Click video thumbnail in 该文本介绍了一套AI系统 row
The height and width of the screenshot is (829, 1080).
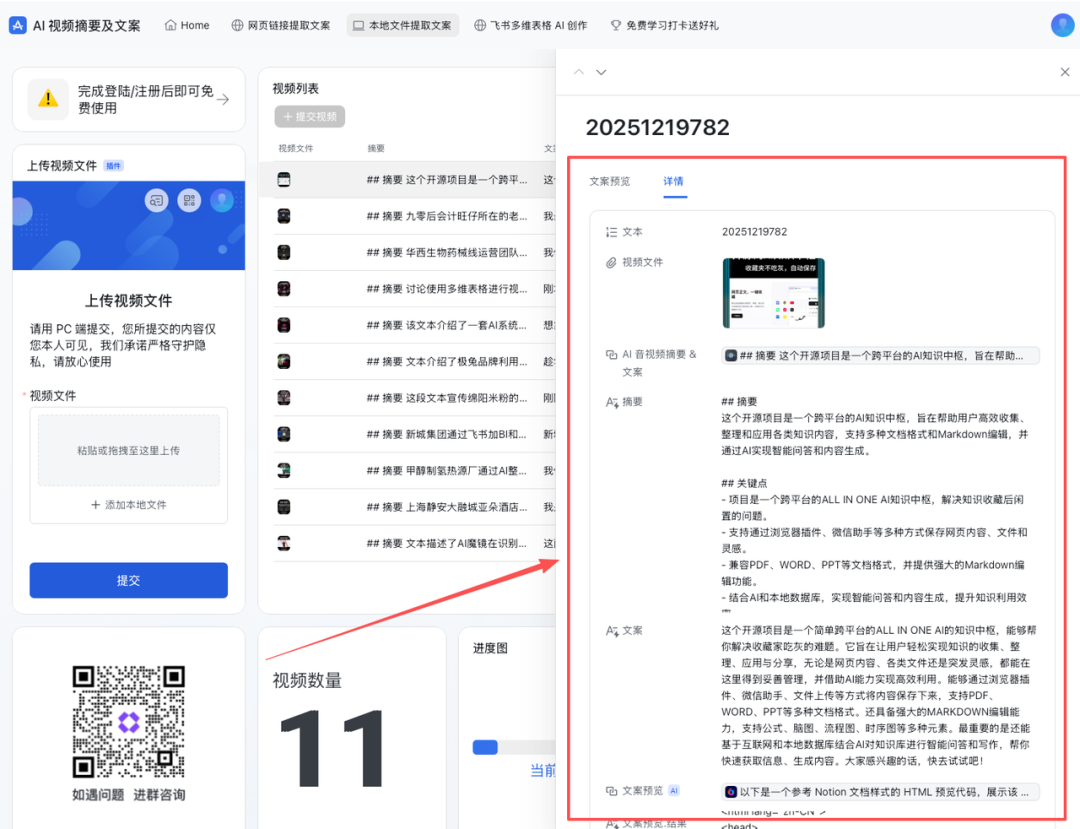click(284, 325)
